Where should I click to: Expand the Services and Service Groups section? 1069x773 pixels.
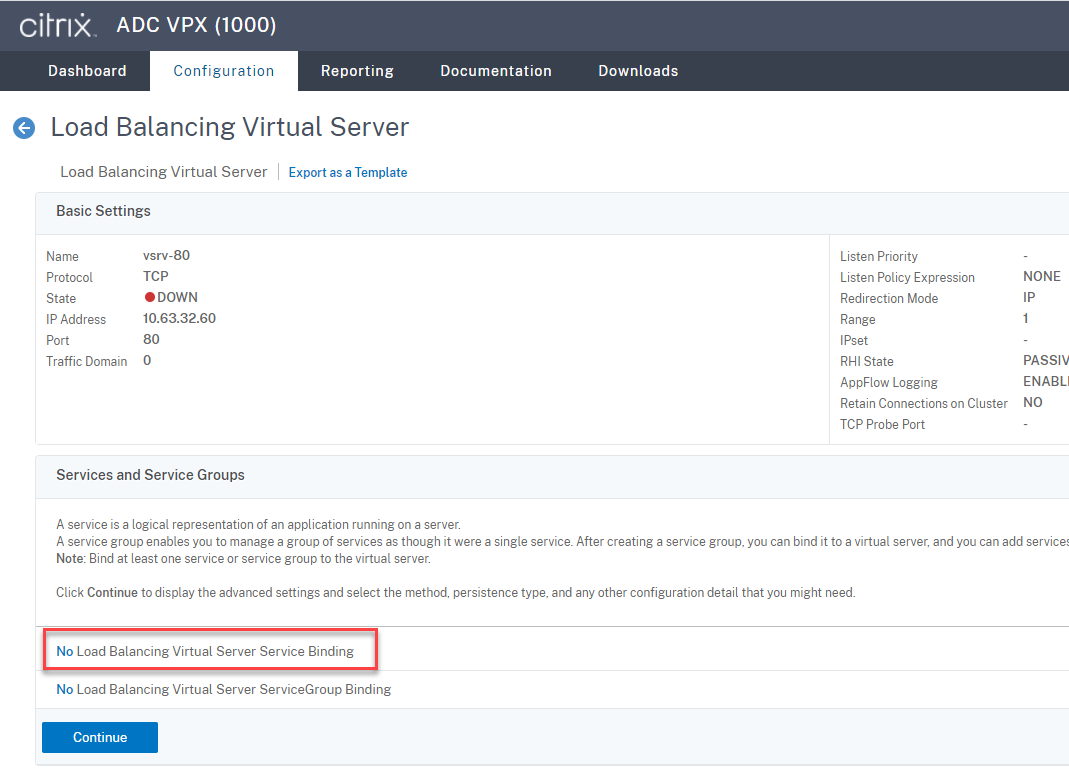click(150, 475)
